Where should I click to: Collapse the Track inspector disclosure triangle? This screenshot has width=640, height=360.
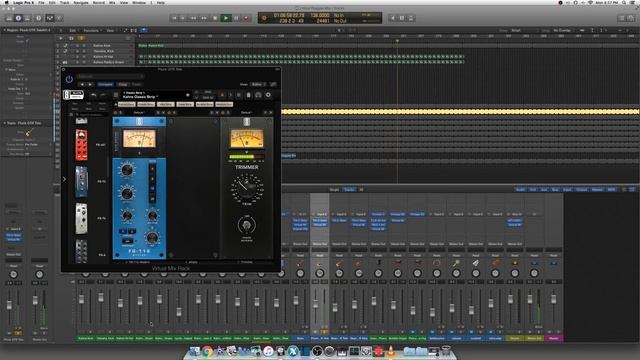coord(4,123)
